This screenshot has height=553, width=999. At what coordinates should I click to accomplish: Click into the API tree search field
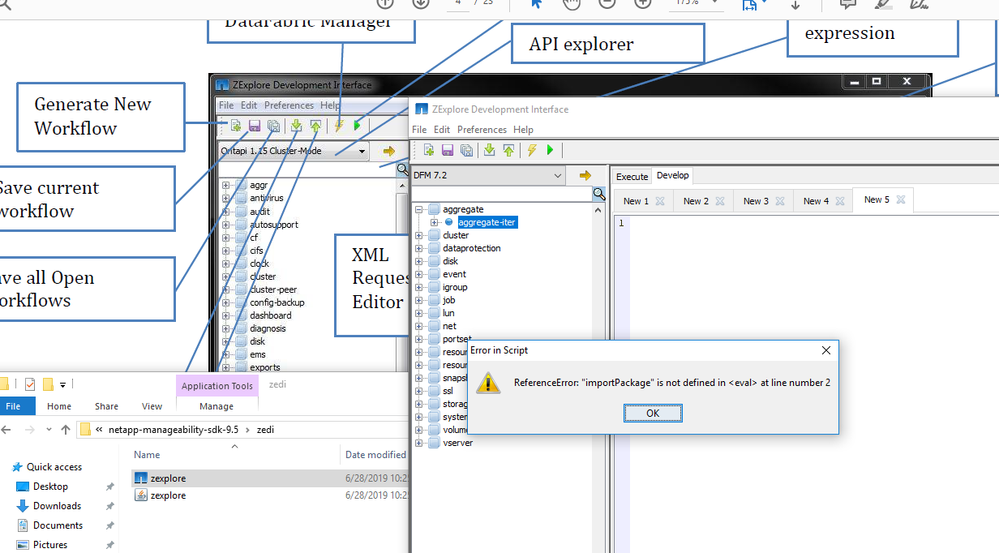point(502,194)
